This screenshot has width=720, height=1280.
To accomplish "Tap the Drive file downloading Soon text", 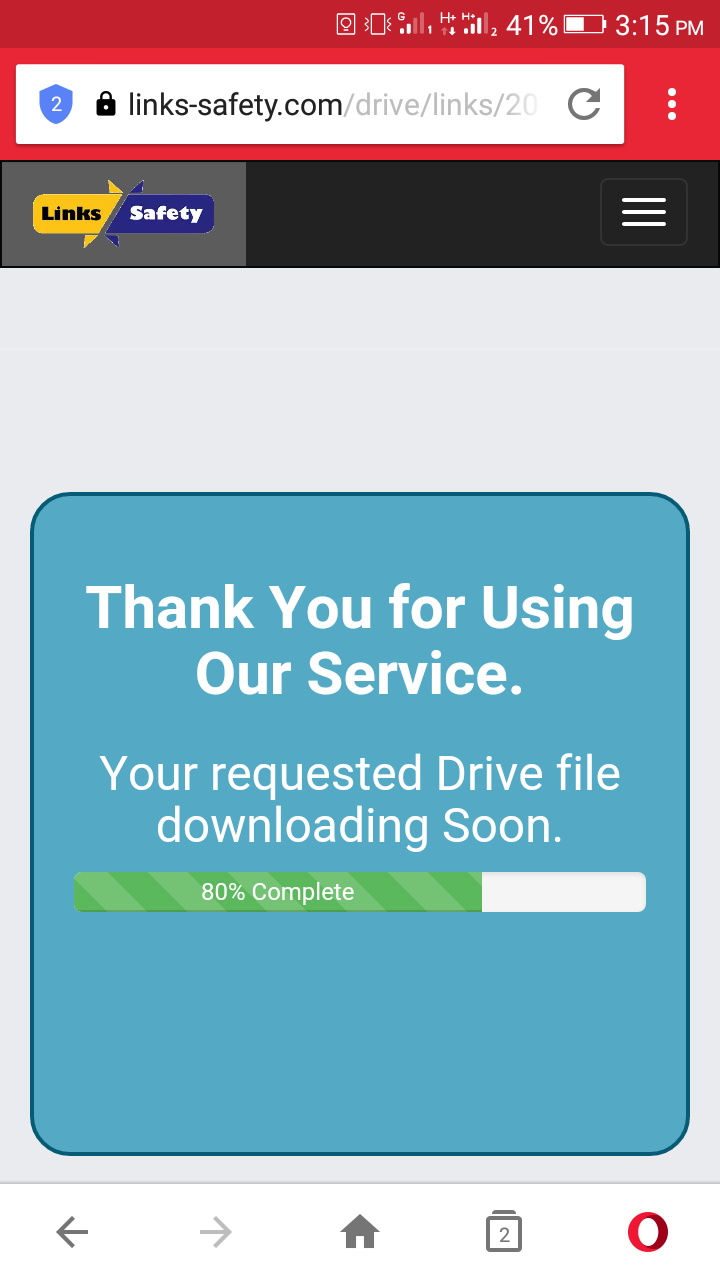I will tap(360, 800).
